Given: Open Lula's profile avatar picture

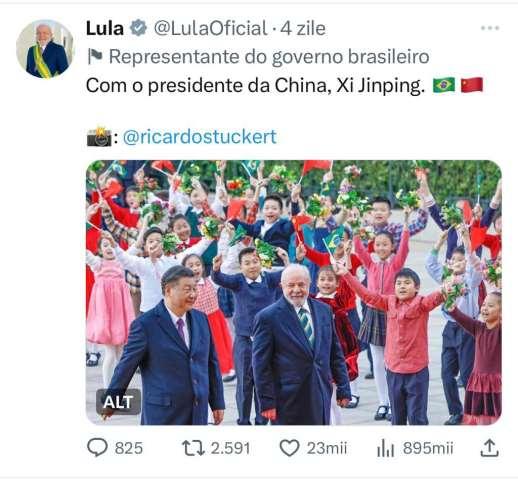Looking at the screenshot, I should point(45,49).
